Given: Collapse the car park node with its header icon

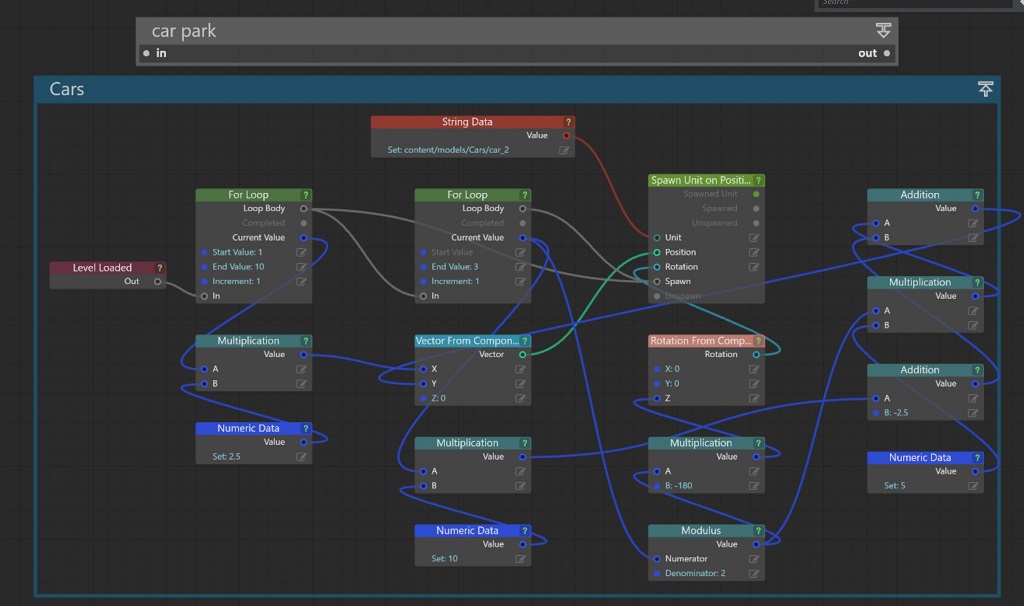Looking at the screenshot, I should (x=883, y=30).
